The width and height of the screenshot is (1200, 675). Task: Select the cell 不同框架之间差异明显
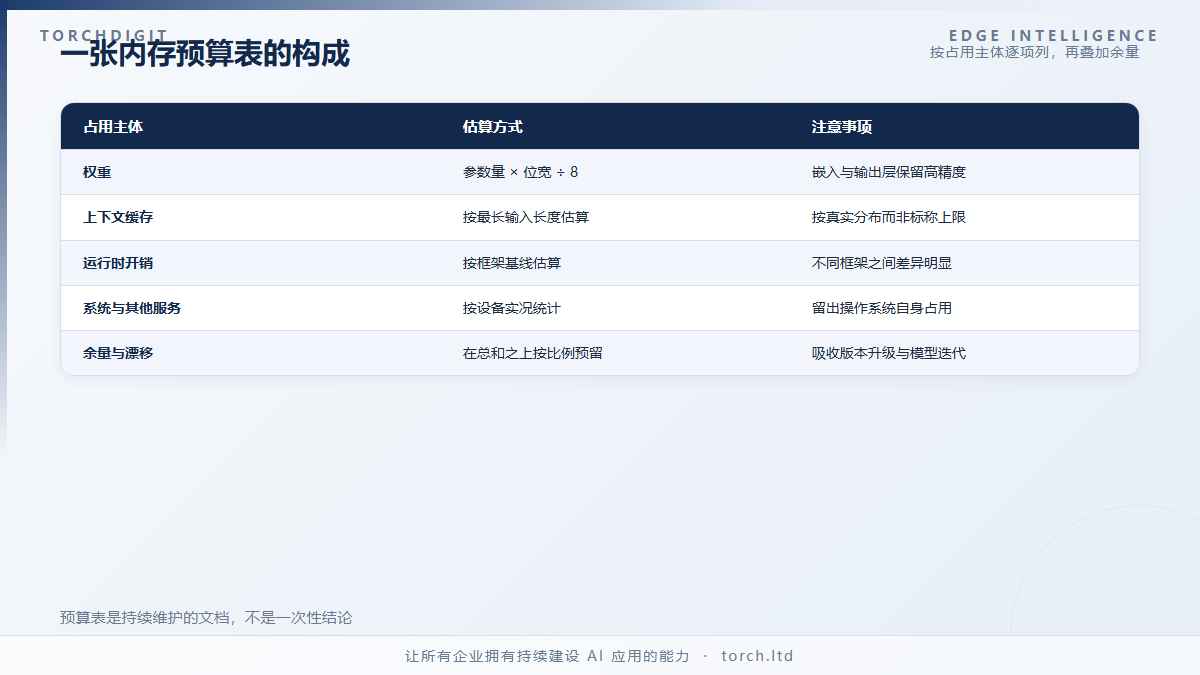point(882,263)
